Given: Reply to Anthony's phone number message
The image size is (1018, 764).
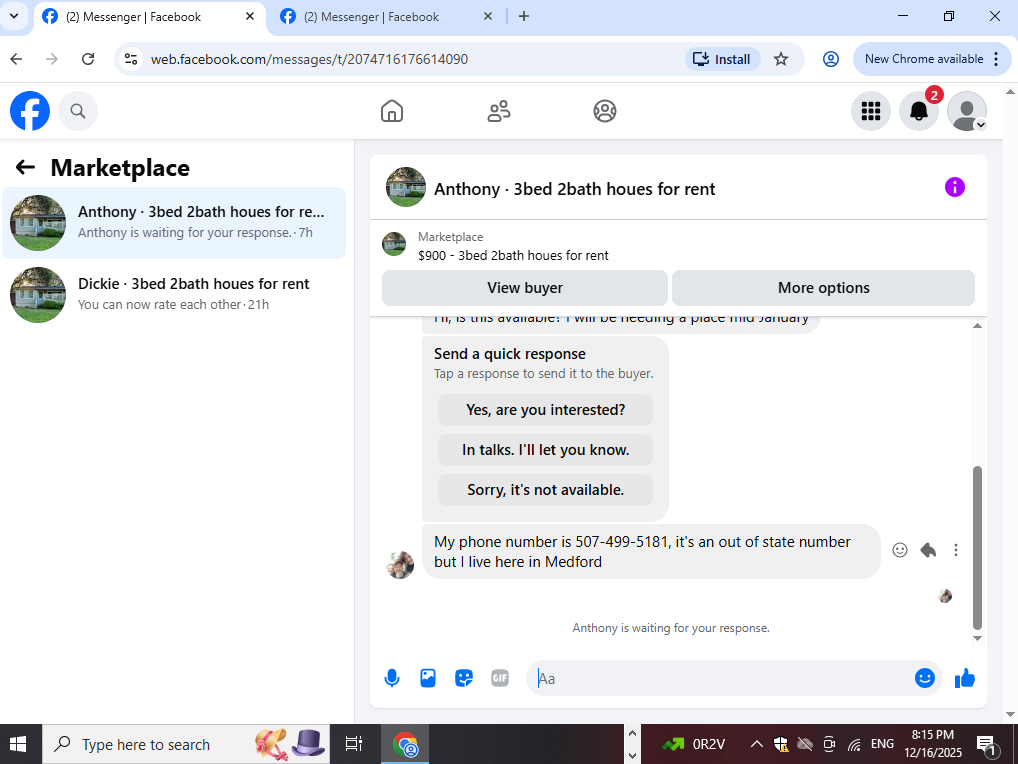Looking at the screenshot, I should [928, 550].
